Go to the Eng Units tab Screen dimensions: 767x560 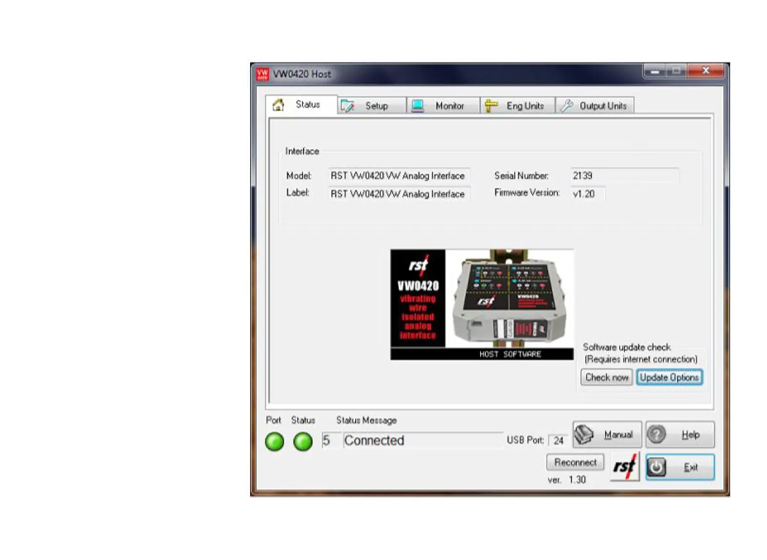click(518, 106)
